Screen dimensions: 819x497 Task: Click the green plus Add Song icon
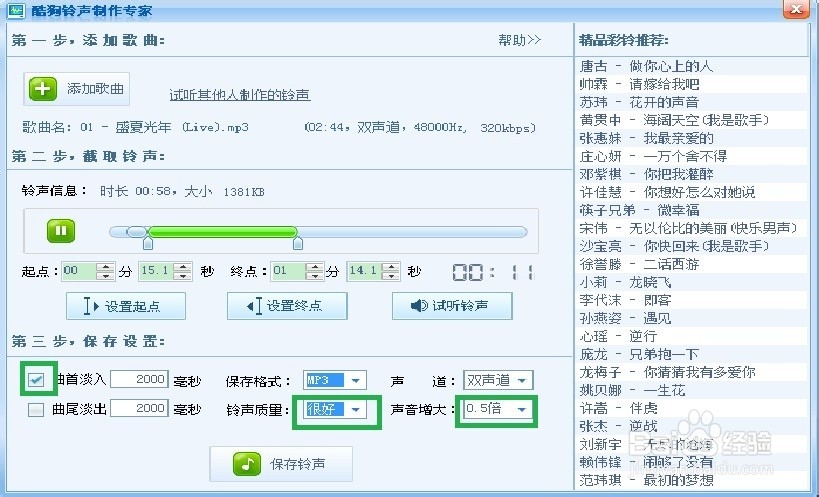point(43,89)
